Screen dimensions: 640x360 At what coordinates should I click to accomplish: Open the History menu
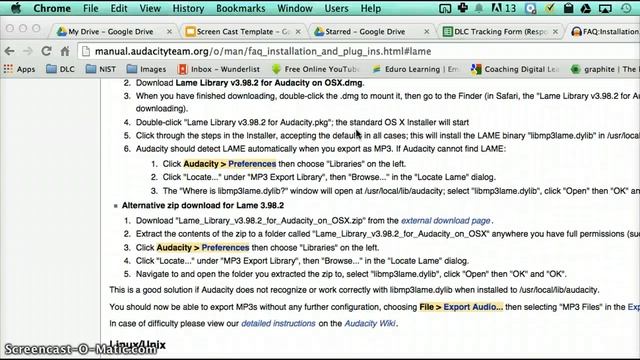[x=188, y=8]
